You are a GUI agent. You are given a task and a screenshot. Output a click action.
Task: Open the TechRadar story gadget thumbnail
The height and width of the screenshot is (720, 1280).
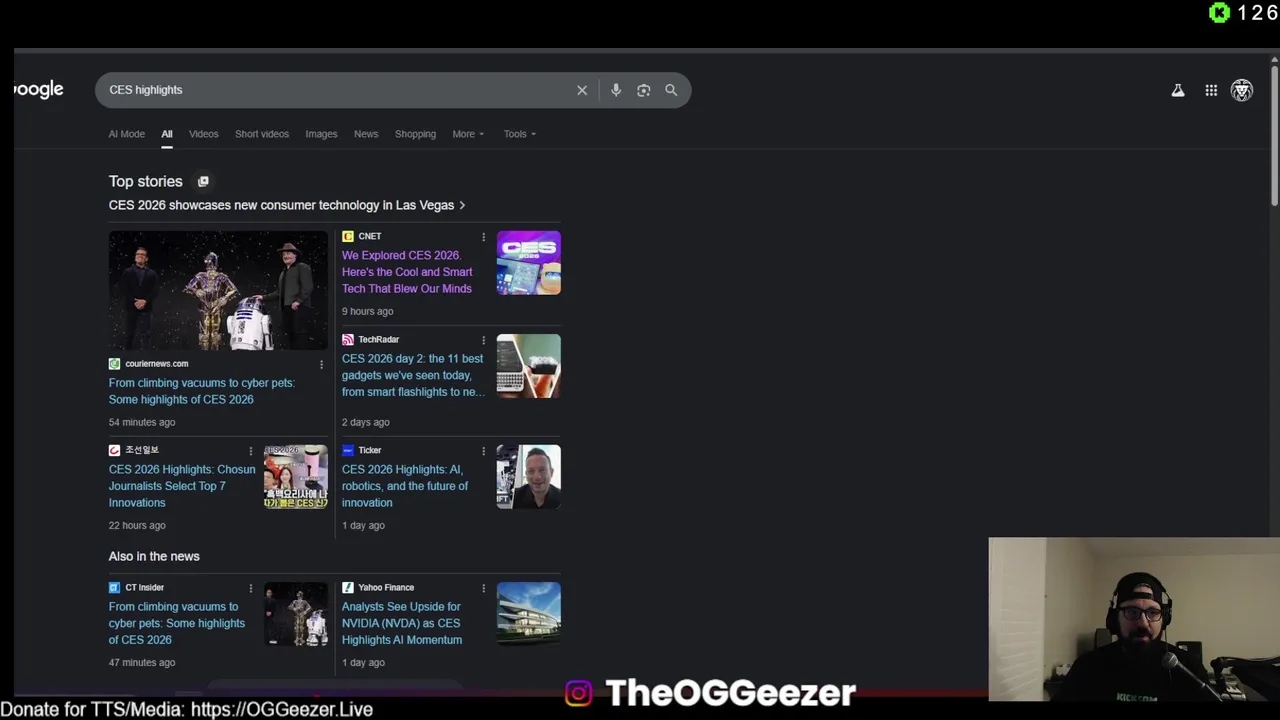(x=529, y=366)
